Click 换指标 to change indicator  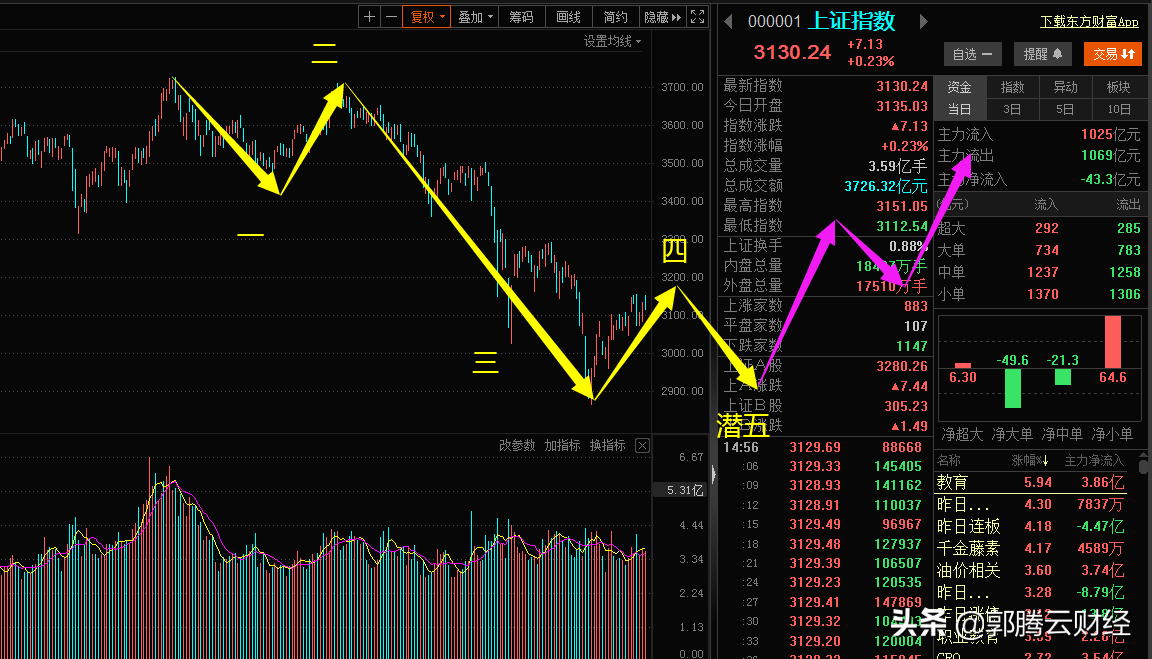click(608, 445)
